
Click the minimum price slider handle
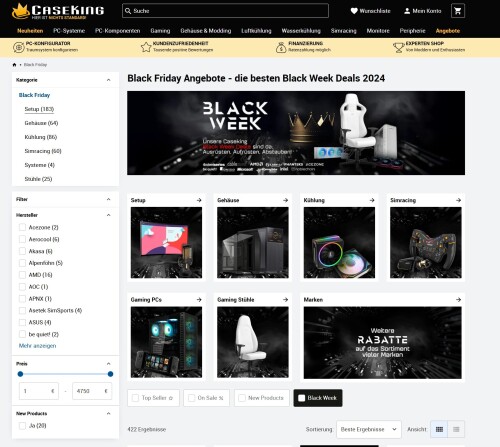pos(20,374)
